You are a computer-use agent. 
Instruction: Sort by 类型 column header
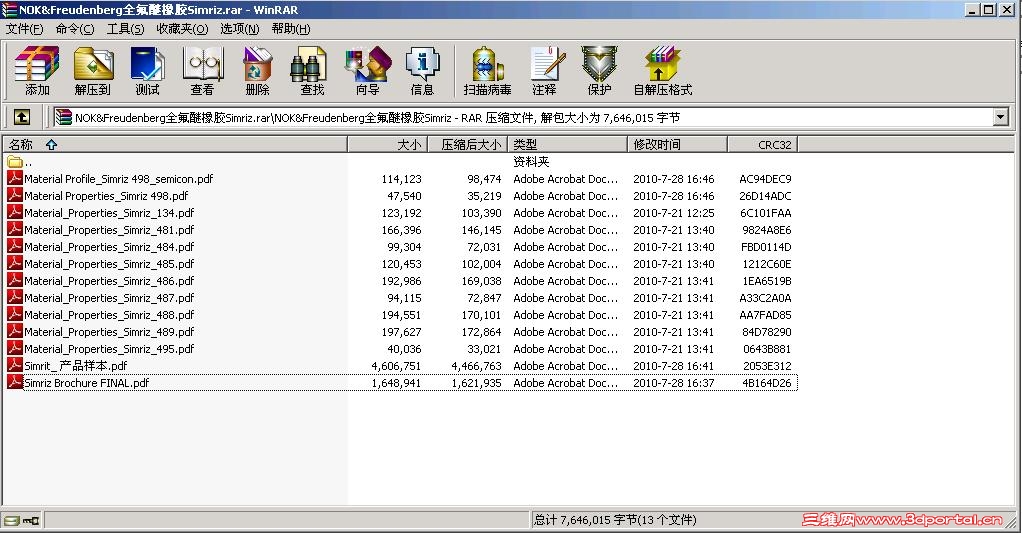[x=567, y=145]
